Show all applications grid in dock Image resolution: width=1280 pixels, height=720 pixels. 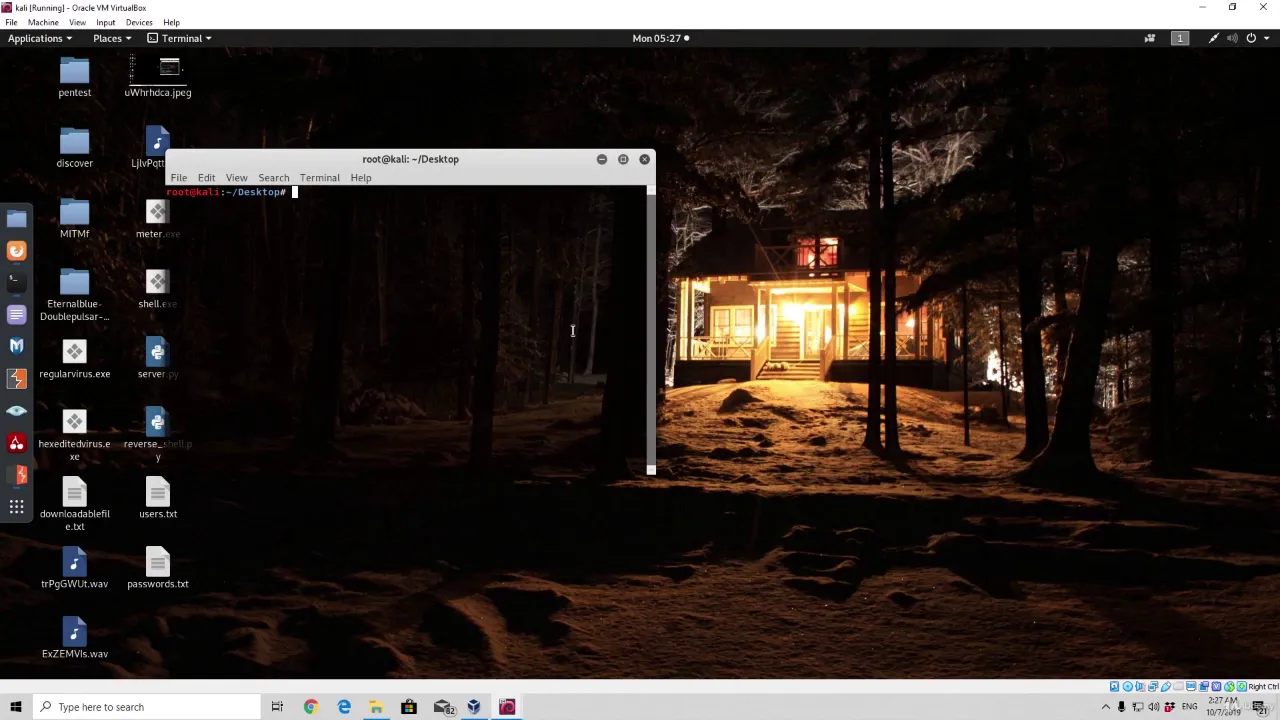(x=17, y=507)
